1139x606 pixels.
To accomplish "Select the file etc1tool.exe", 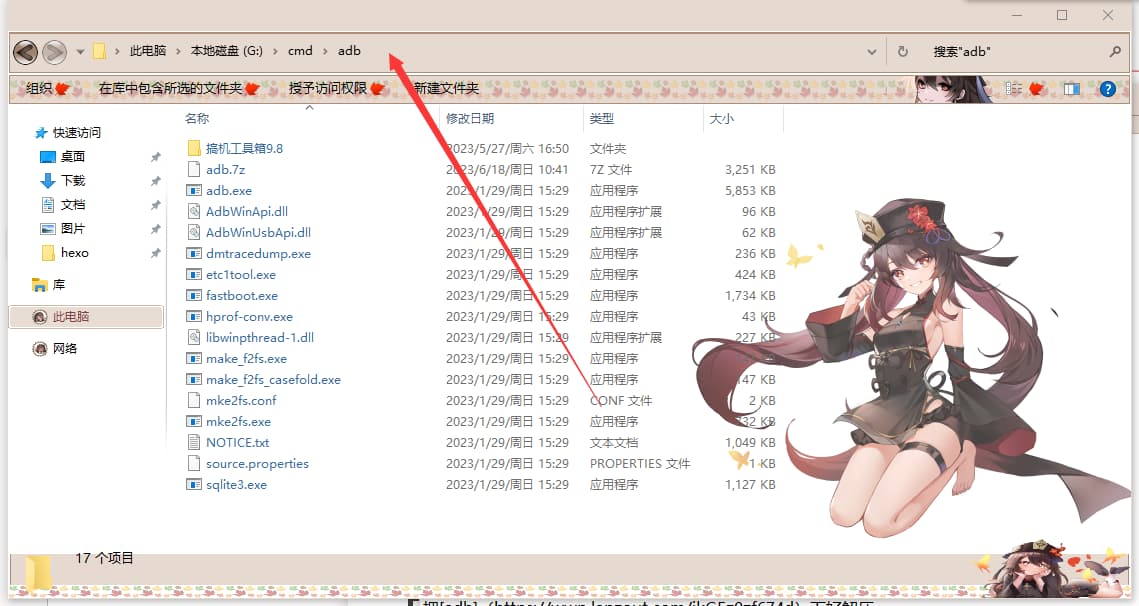I will (x=240, y=275).
